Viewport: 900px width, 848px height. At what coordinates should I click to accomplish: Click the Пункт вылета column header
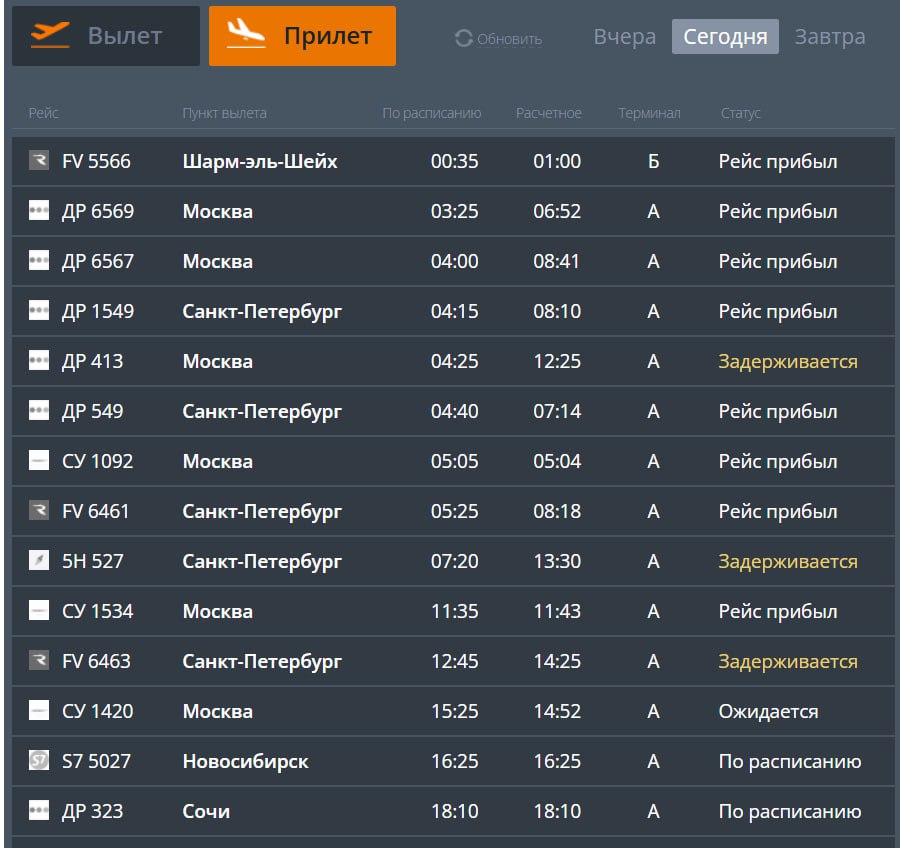[x=224, y=113]
